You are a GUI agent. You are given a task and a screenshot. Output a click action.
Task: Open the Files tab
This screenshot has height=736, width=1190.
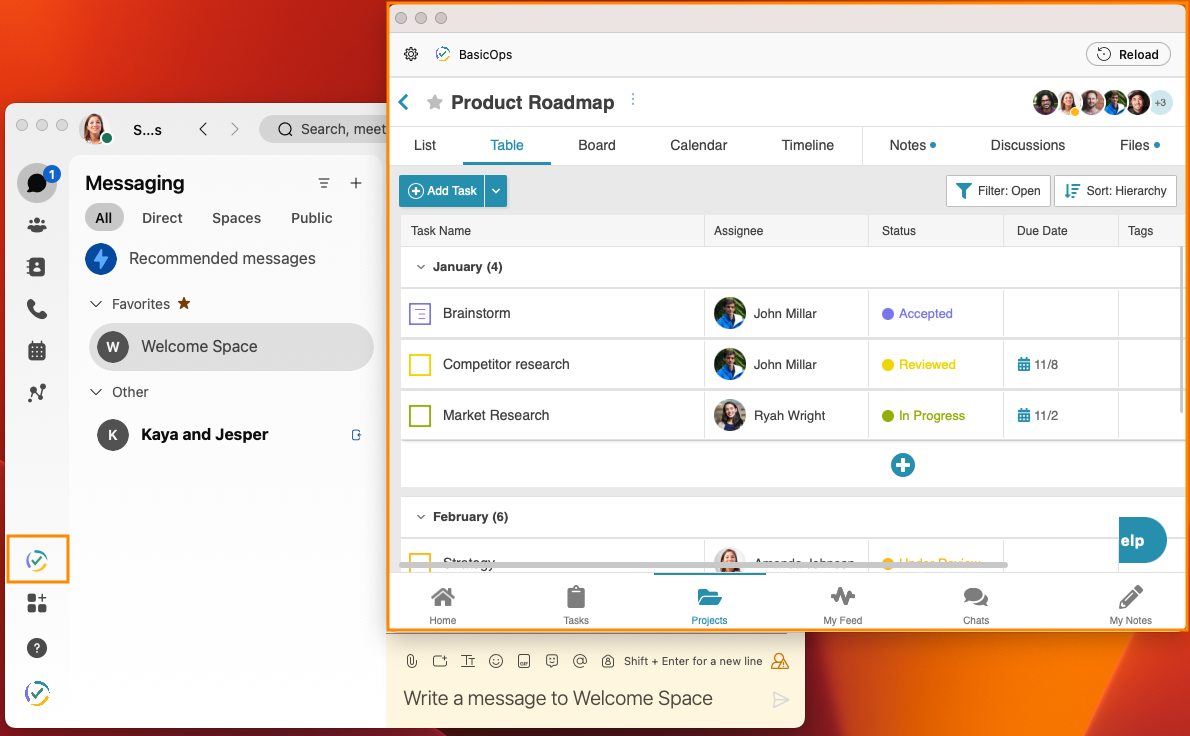click(1139, 145)
